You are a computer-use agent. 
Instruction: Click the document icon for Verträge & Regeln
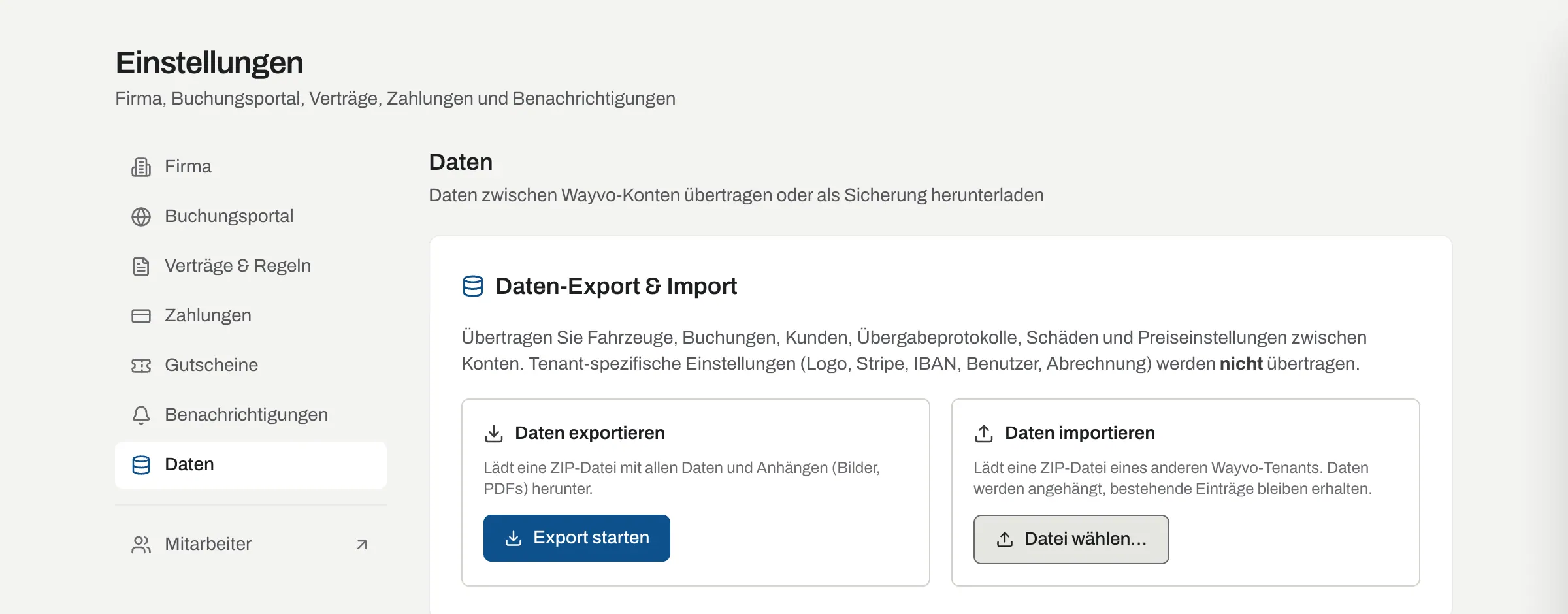point(141,267)
